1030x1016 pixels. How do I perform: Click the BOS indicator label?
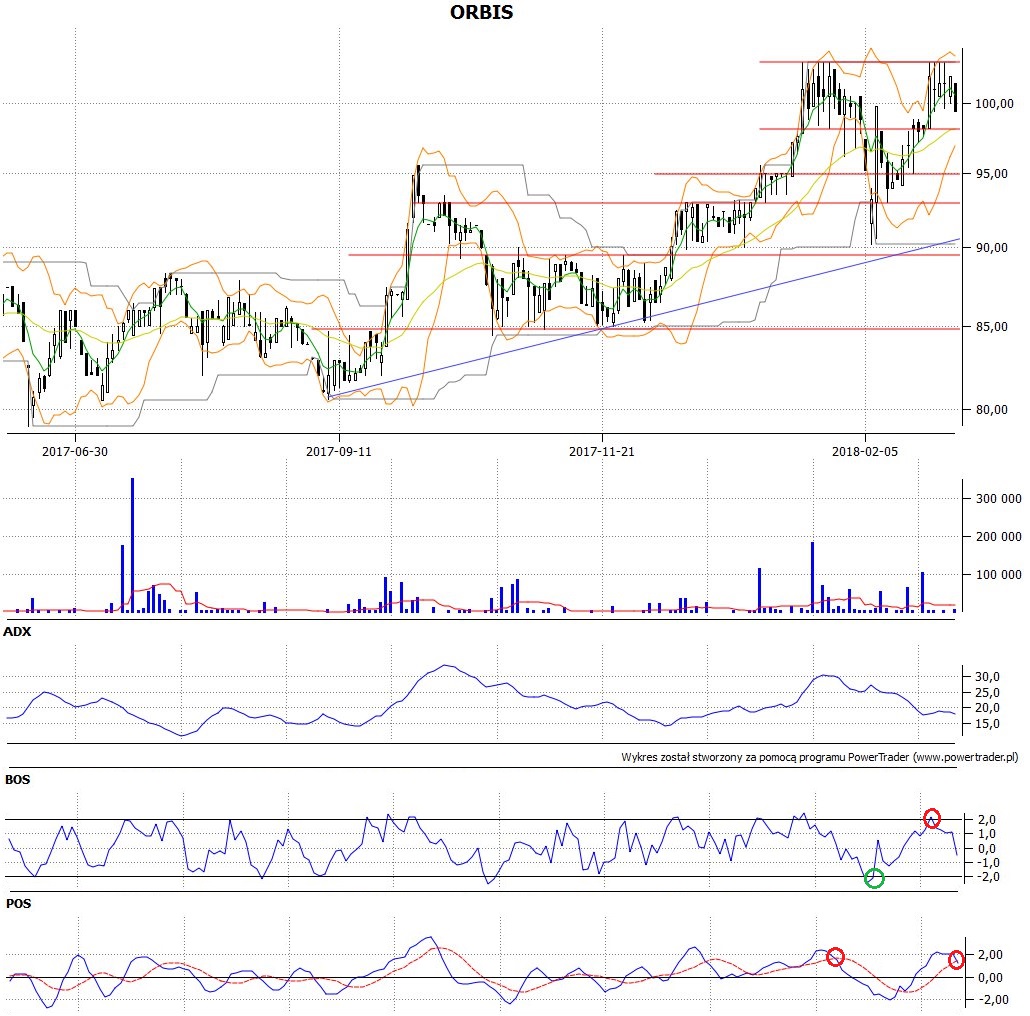(x=17, y=780)
